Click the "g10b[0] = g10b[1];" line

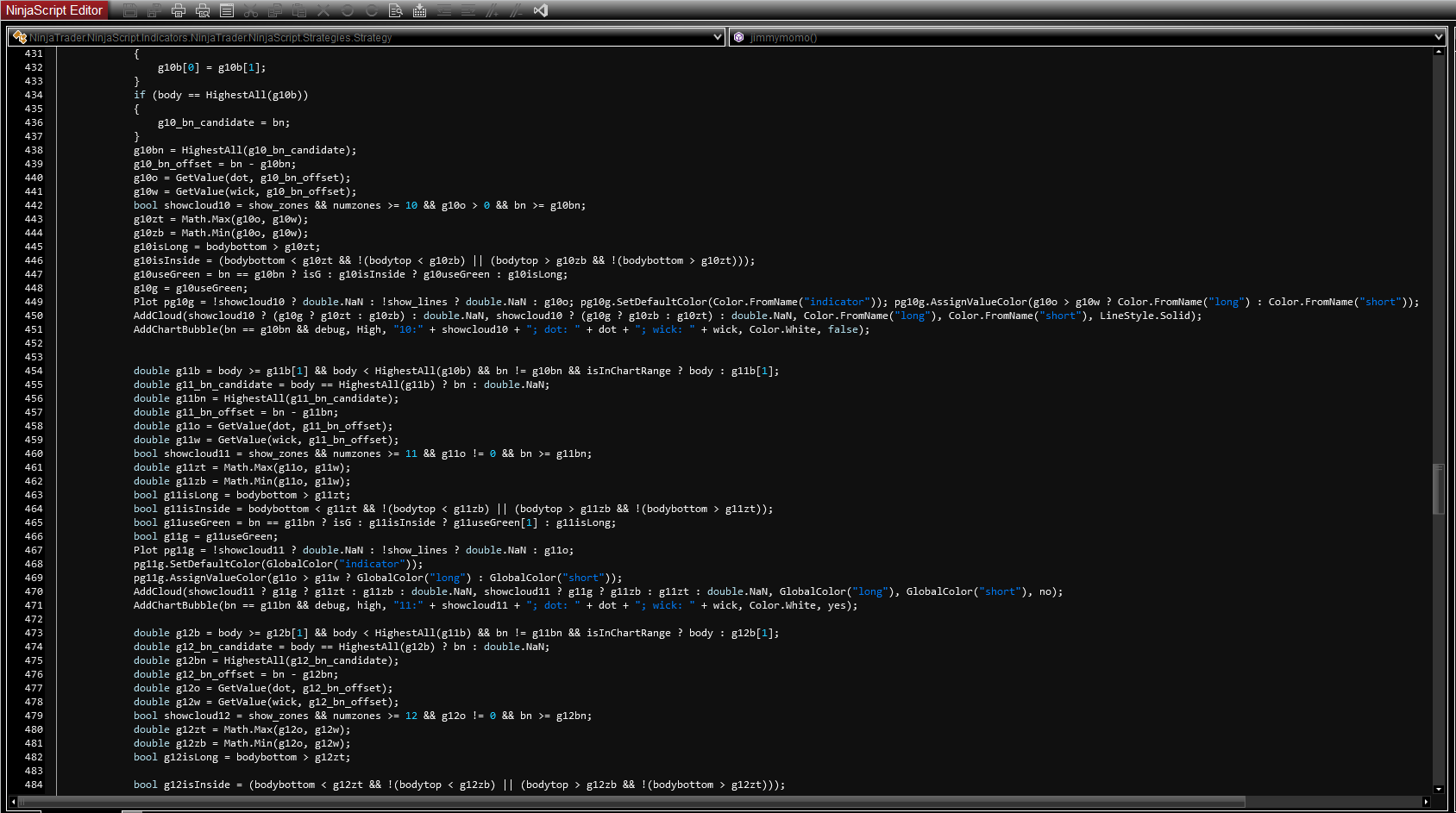click(x=211, y=67)
